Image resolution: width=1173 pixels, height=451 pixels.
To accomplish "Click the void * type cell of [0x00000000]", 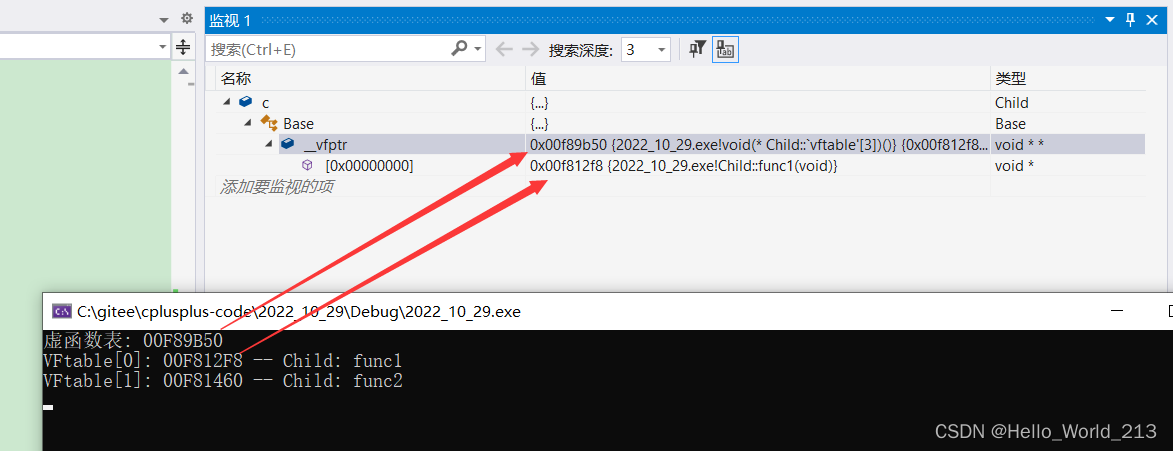I will 1014,165.
